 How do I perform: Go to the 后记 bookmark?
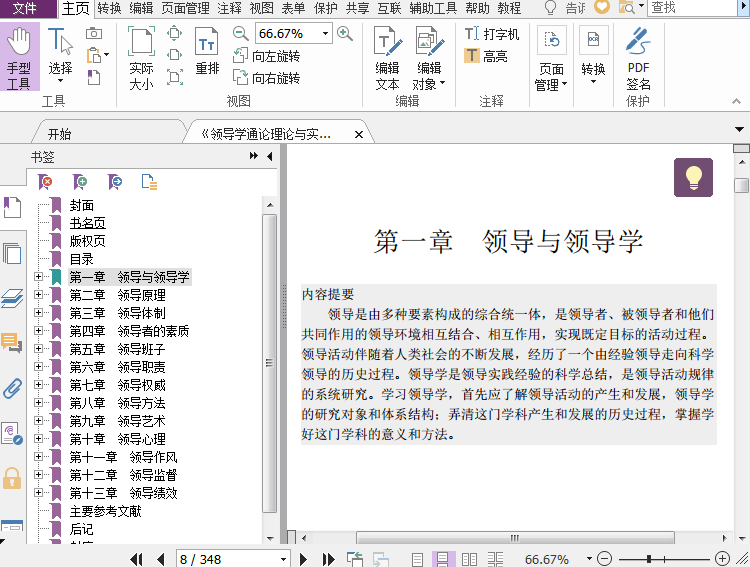pos(81,529)
